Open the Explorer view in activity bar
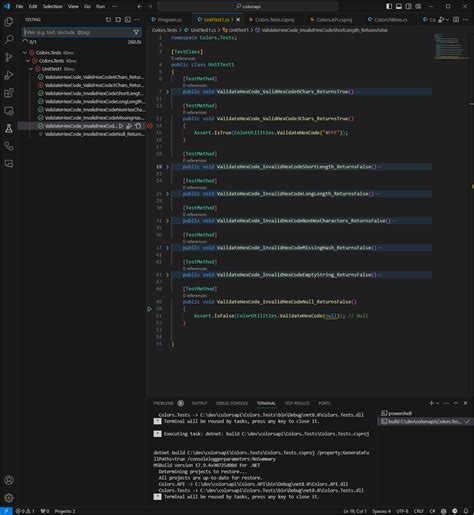Image resolution: width=474 pixels, height=515 pixels. 9,22
